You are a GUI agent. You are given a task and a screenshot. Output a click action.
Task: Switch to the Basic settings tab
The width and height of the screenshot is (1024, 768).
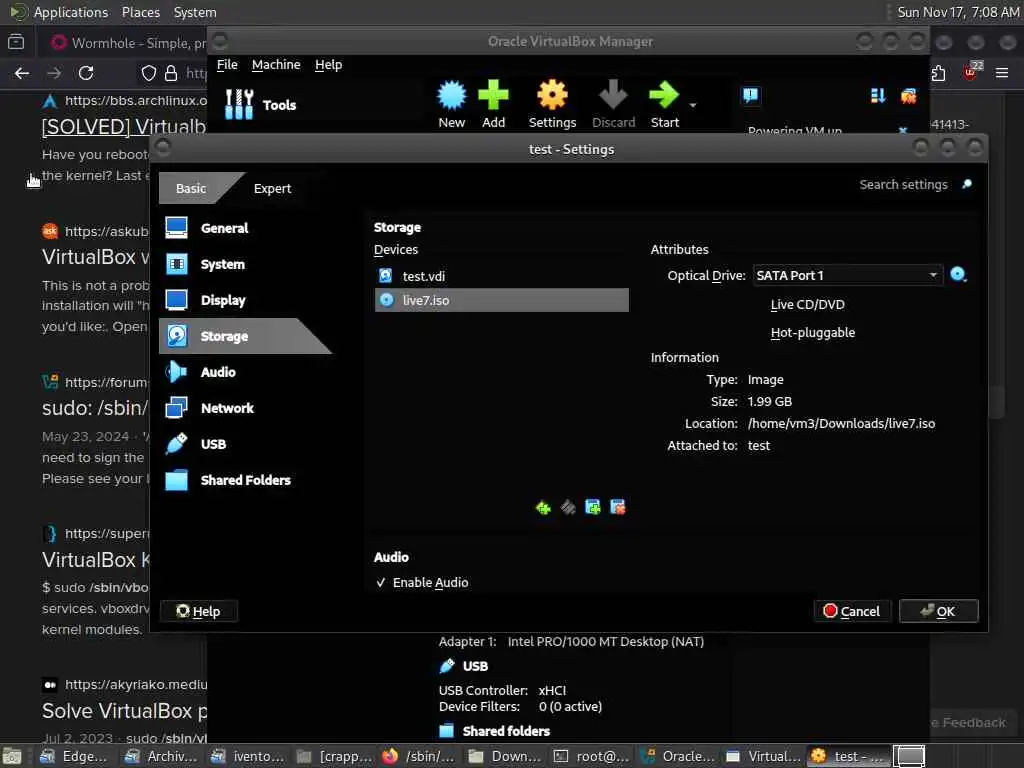pos(191,188)
